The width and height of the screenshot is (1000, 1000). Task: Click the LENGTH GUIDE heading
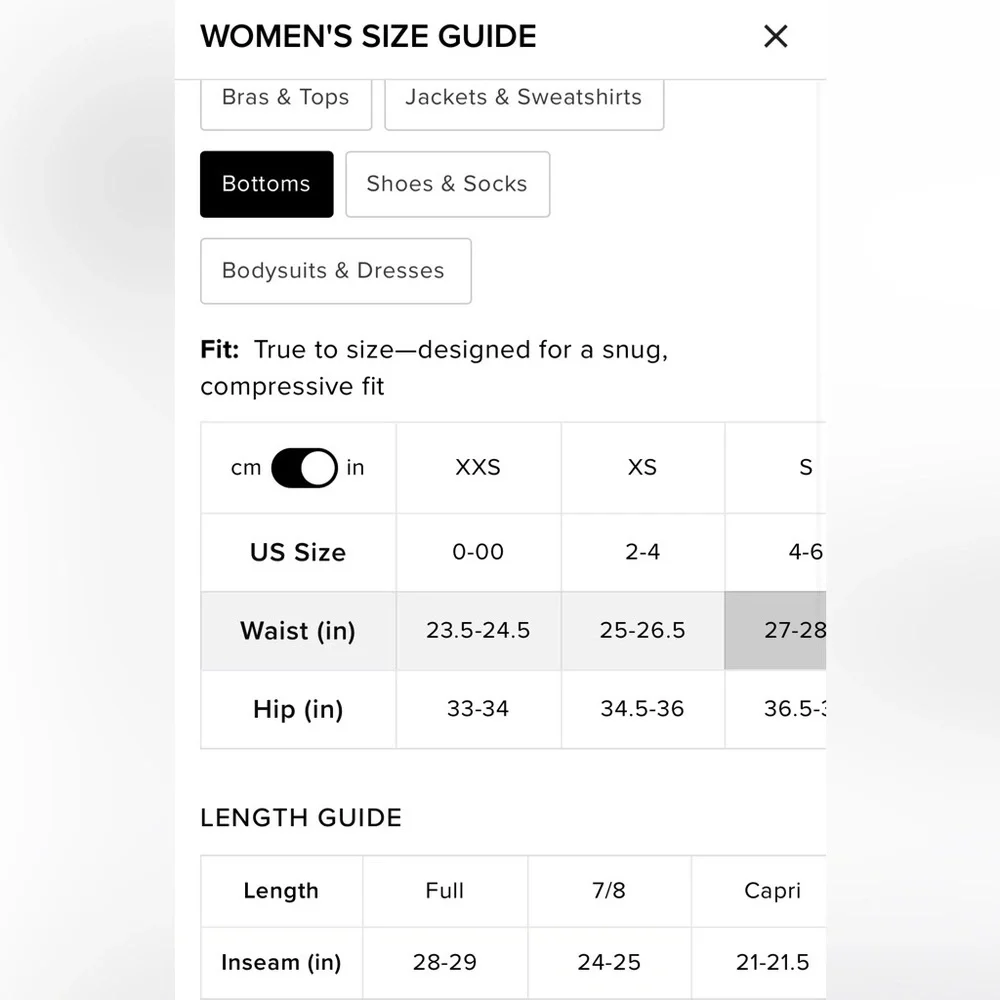pyautogui.click(x=301, y=818)
